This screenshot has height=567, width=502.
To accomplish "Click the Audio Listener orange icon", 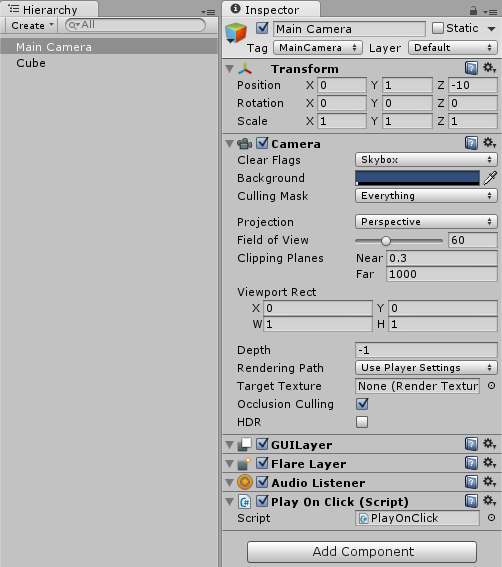I will tap(245, 482).
